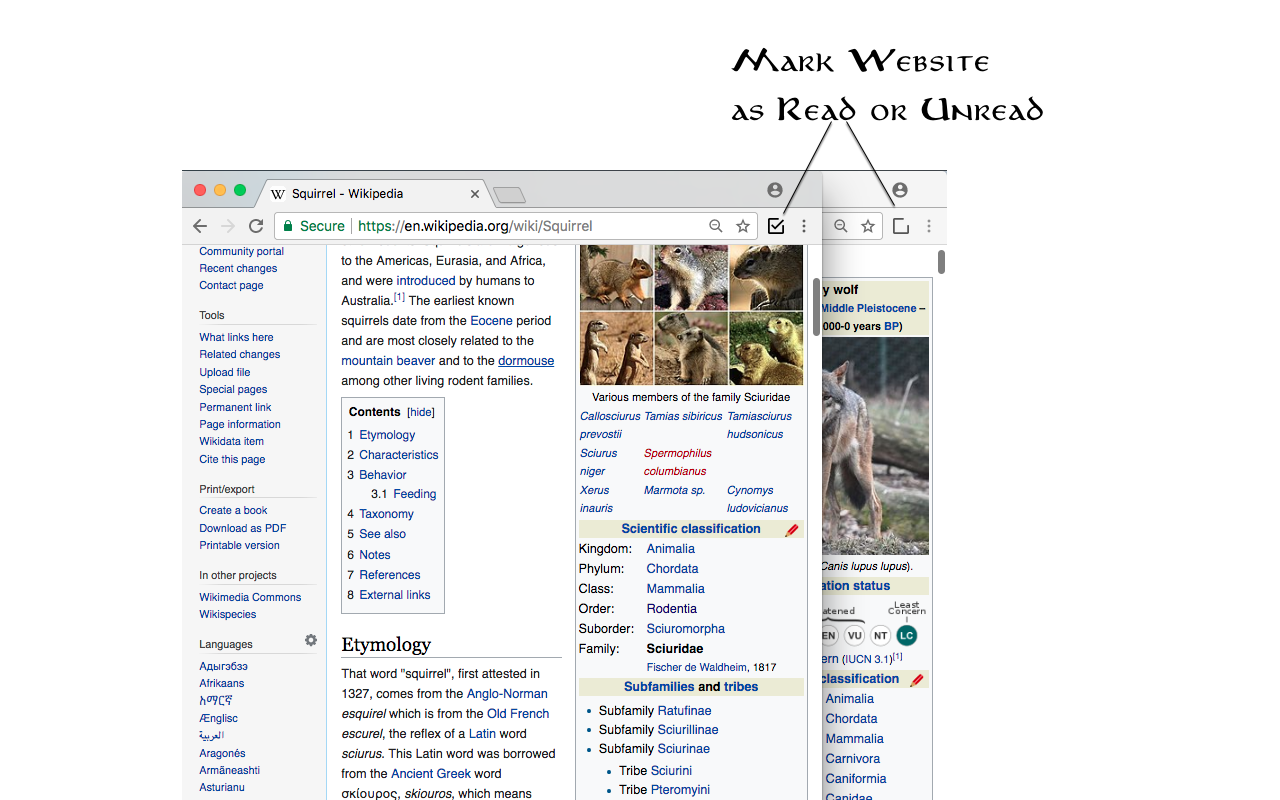Click the Spermophilus columbianus red link
Viewport: 1280px width, 800px height.
678,462
